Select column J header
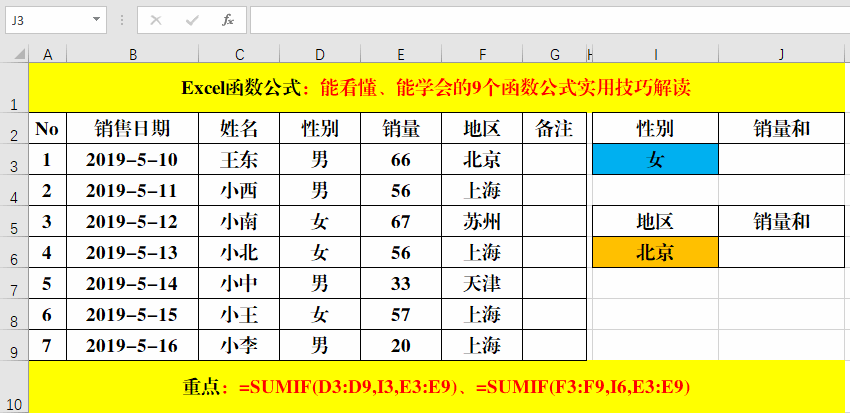The width and height of the screenshot is (850, 413). pos(781,54)
